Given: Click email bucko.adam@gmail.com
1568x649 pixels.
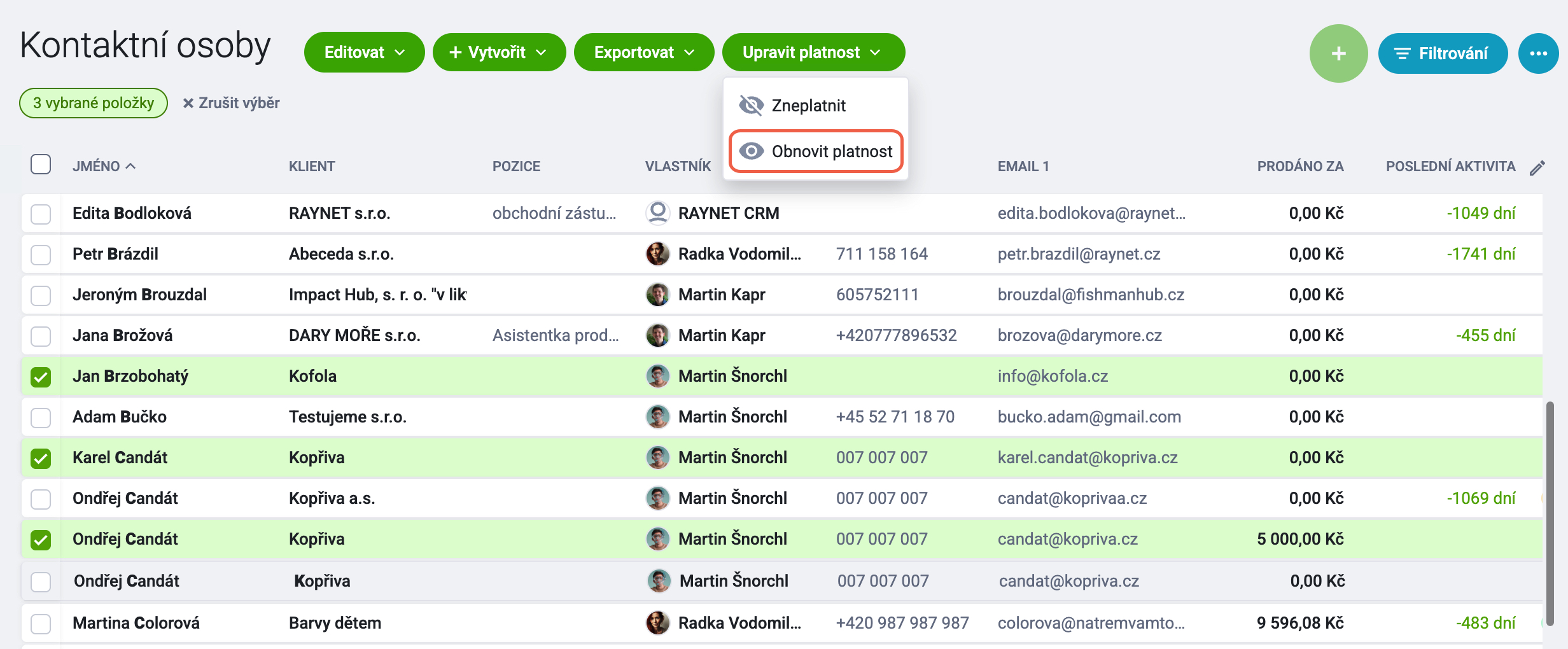Looking at the screenshot, I should (1089, 417).
